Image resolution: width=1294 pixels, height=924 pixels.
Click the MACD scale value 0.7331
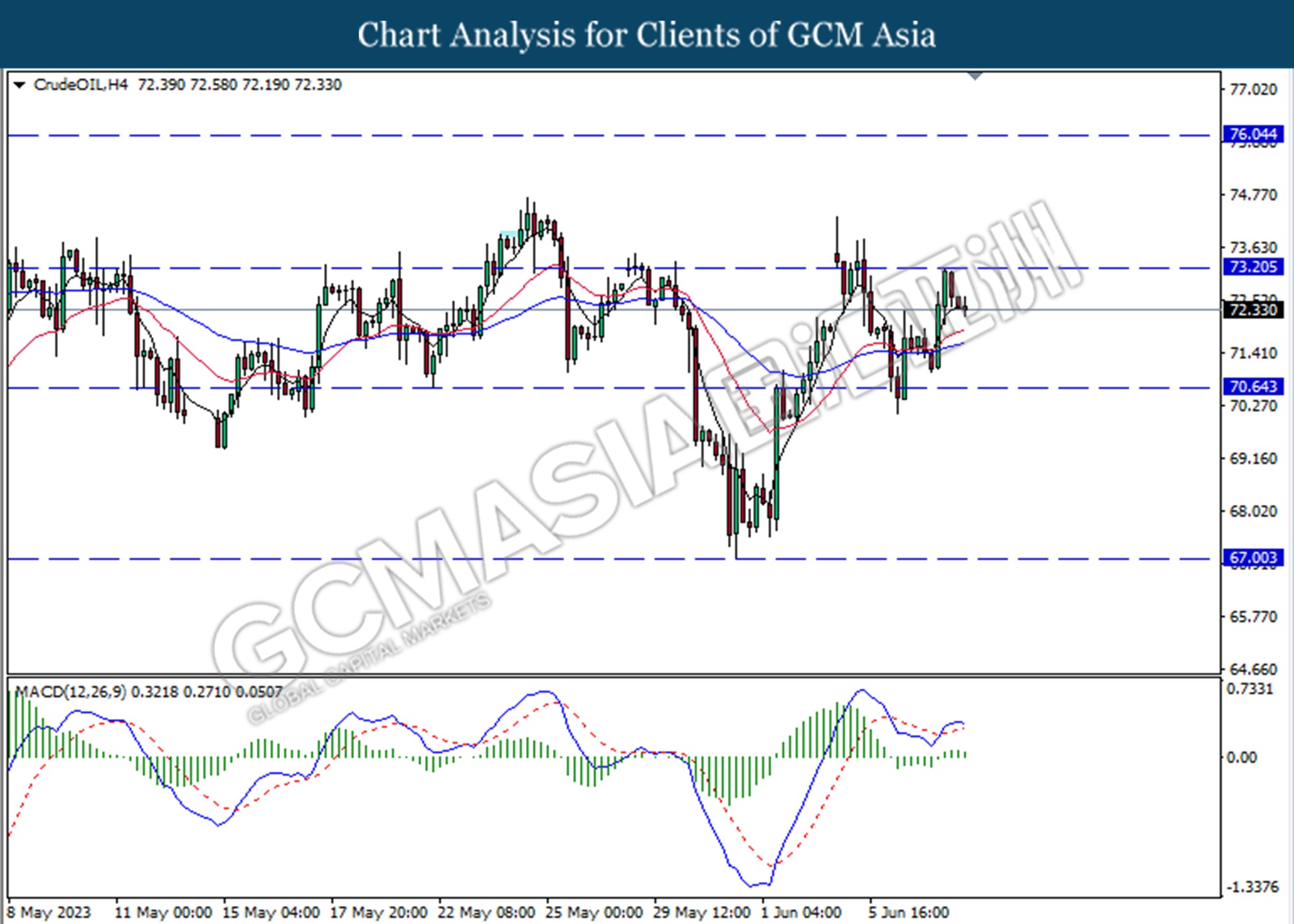pyautogui.click(x=1249, y=688)
